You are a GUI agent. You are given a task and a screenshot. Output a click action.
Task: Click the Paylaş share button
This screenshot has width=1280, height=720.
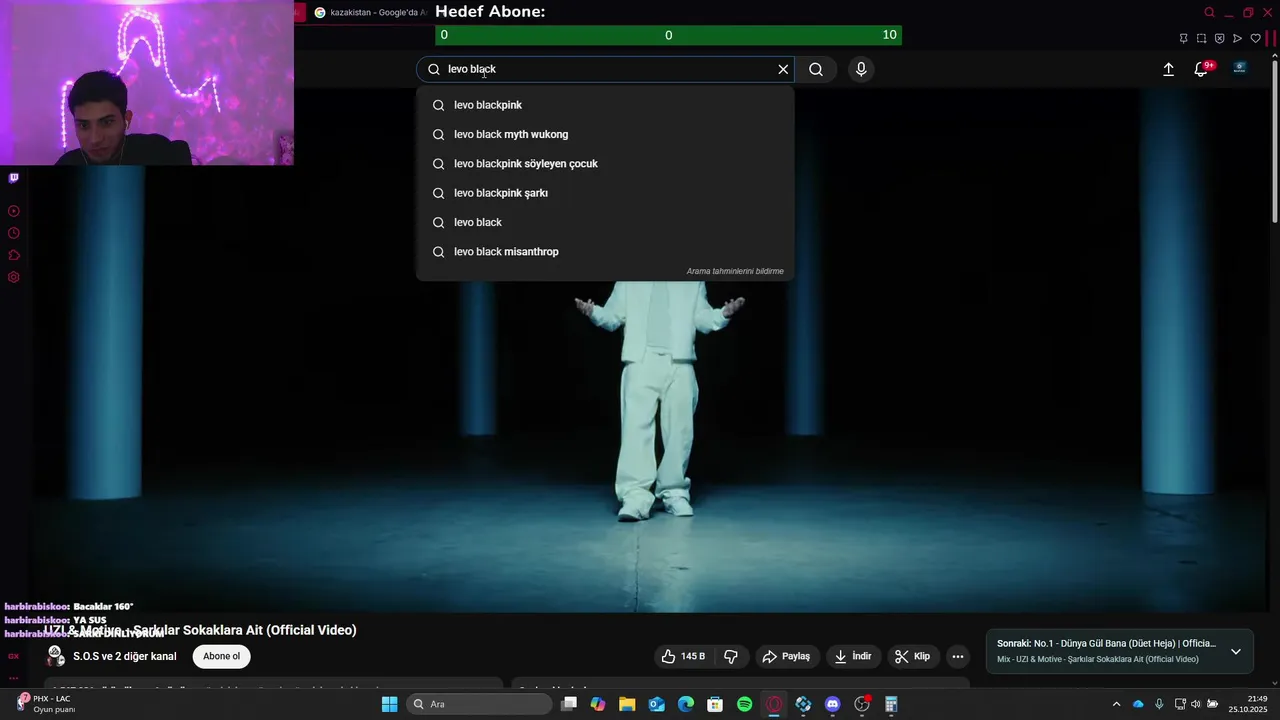pyautogui.click(x=786, y=656)
